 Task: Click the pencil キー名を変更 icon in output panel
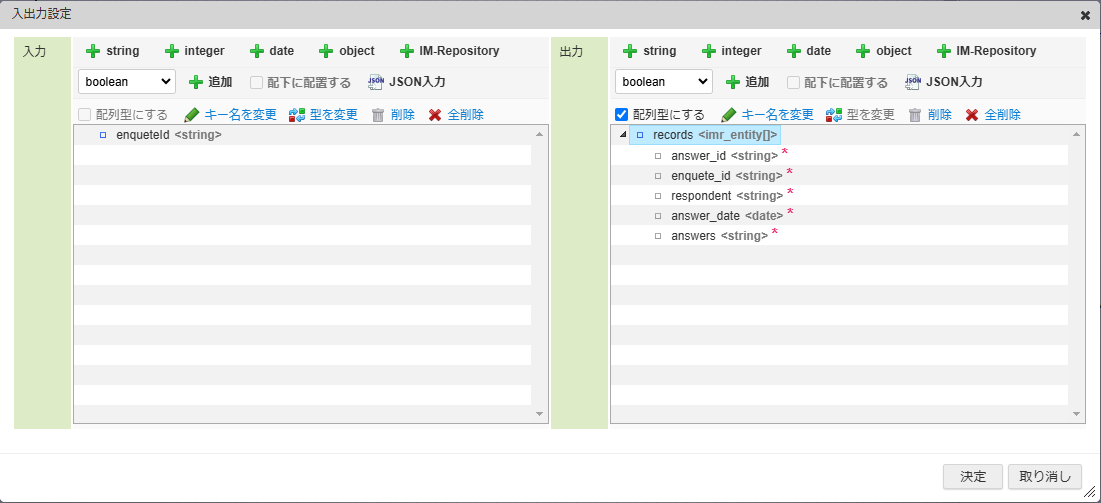pyautogui.click(x=729, y=115)
